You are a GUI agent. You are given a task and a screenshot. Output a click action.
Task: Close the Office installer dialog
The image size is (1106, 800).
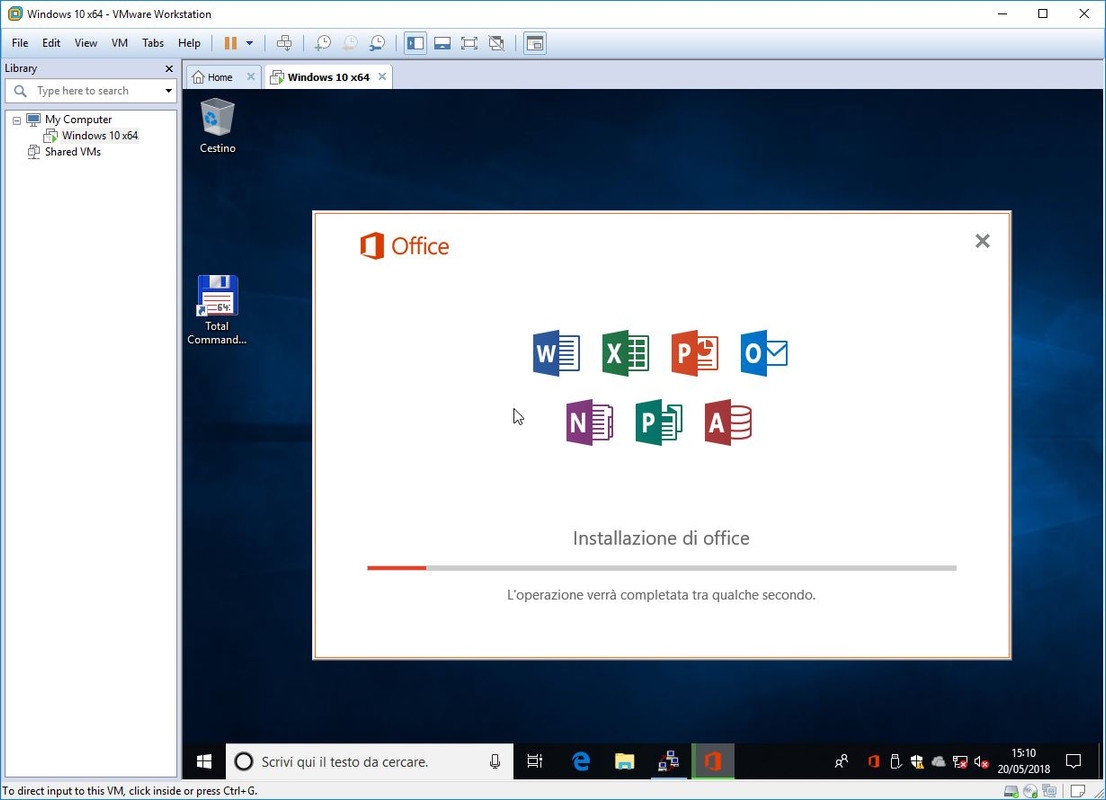pyautogui.click(x=983, y=241)
